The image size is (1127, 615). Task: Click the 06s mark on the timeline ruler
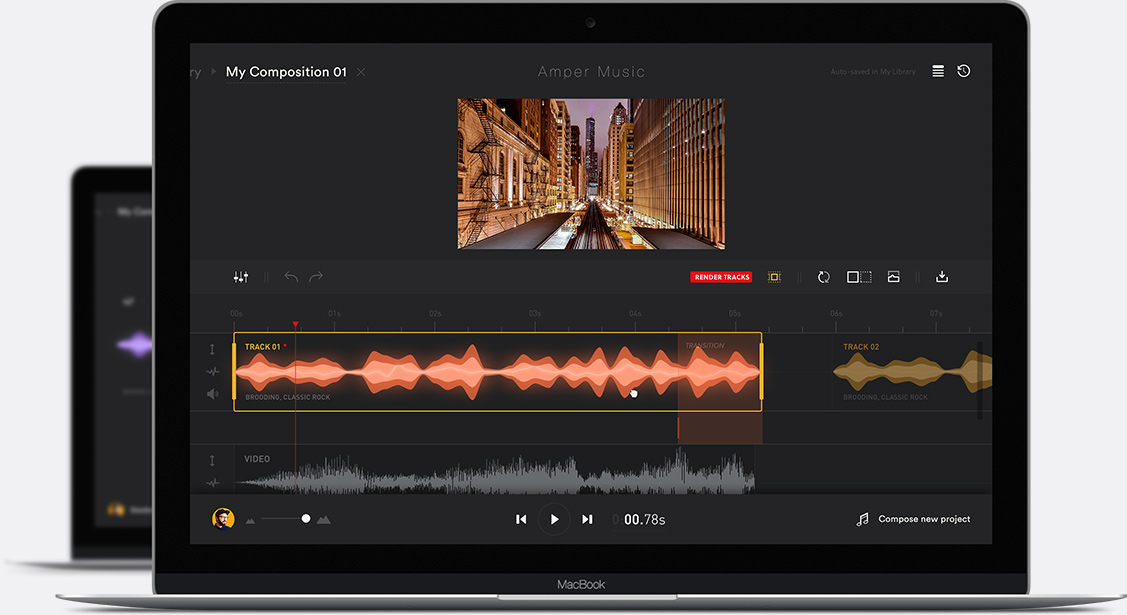point(836,313)
